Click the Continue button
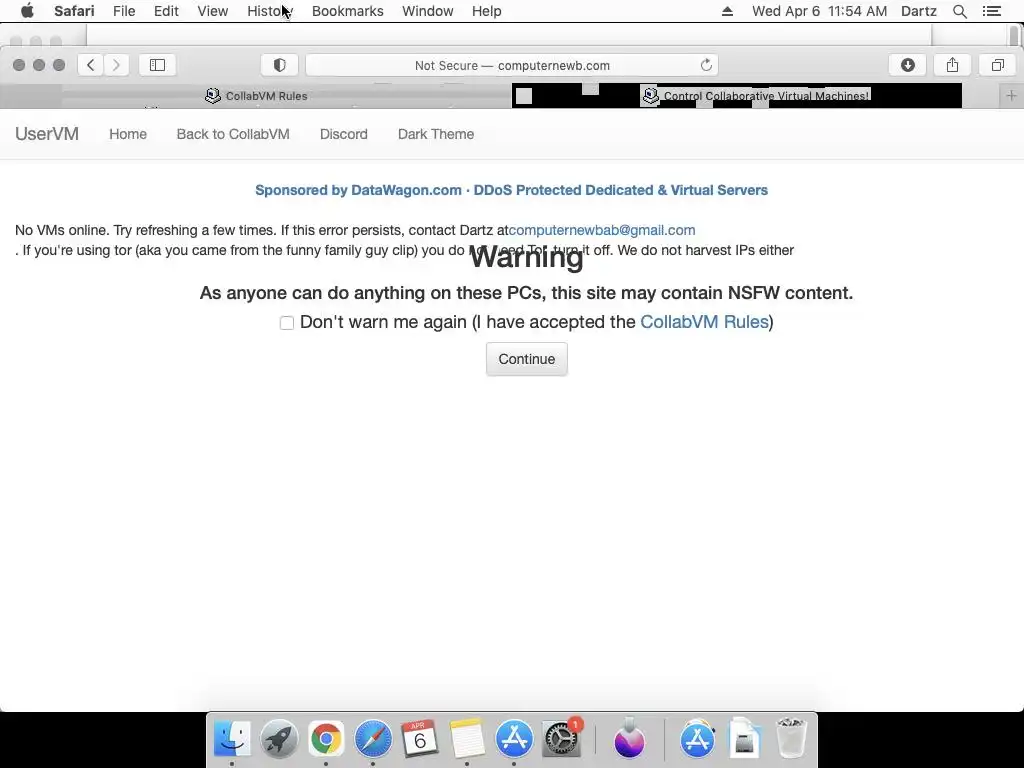The image size is (1024, 768). pos(526,359)
